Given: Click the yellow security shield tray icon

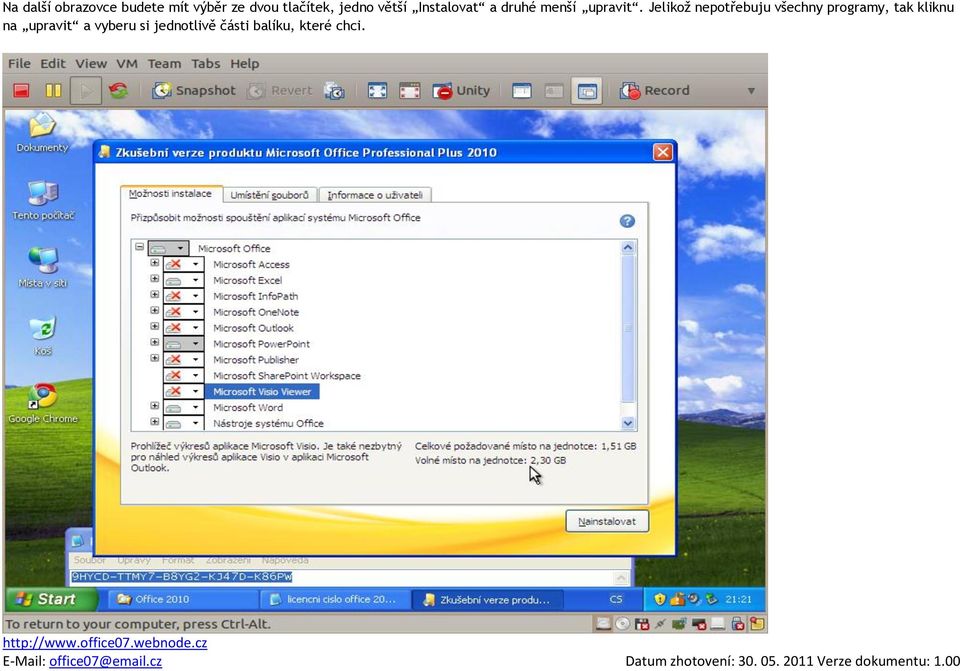Looking at the screenshot, I should point(659,599).
